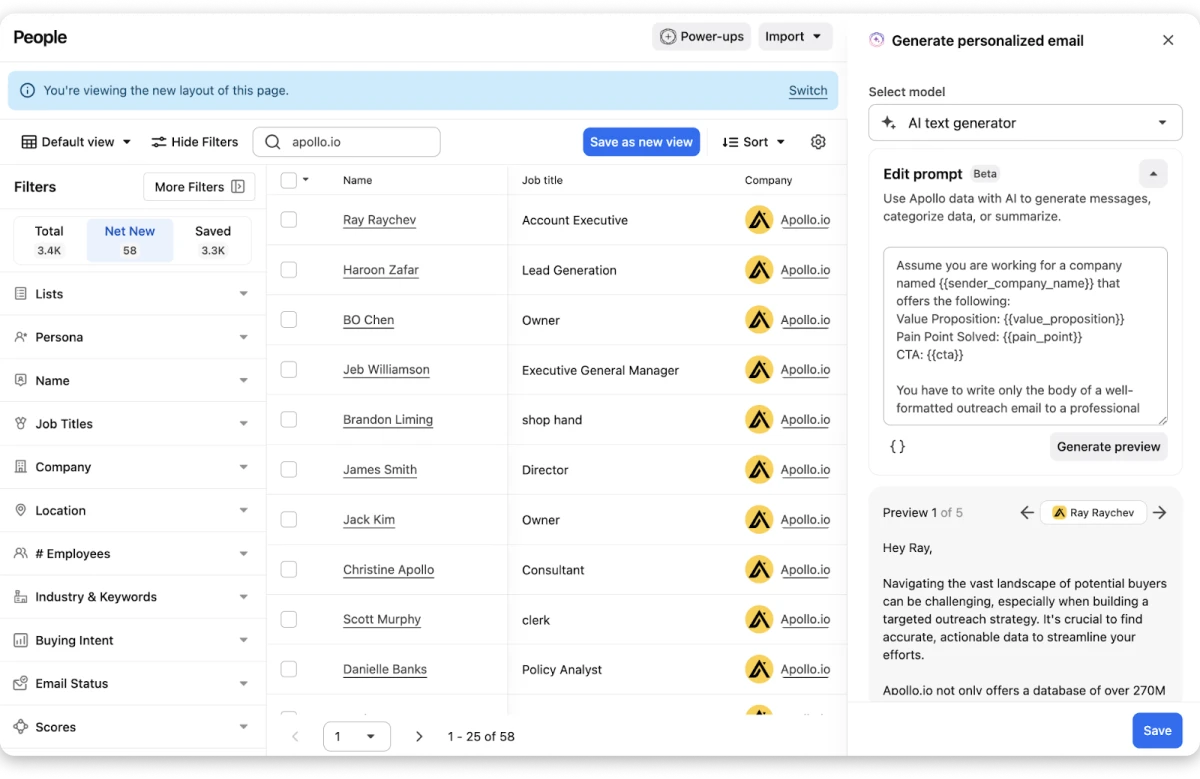Click the Switch layout link

(x=808, y=90)
